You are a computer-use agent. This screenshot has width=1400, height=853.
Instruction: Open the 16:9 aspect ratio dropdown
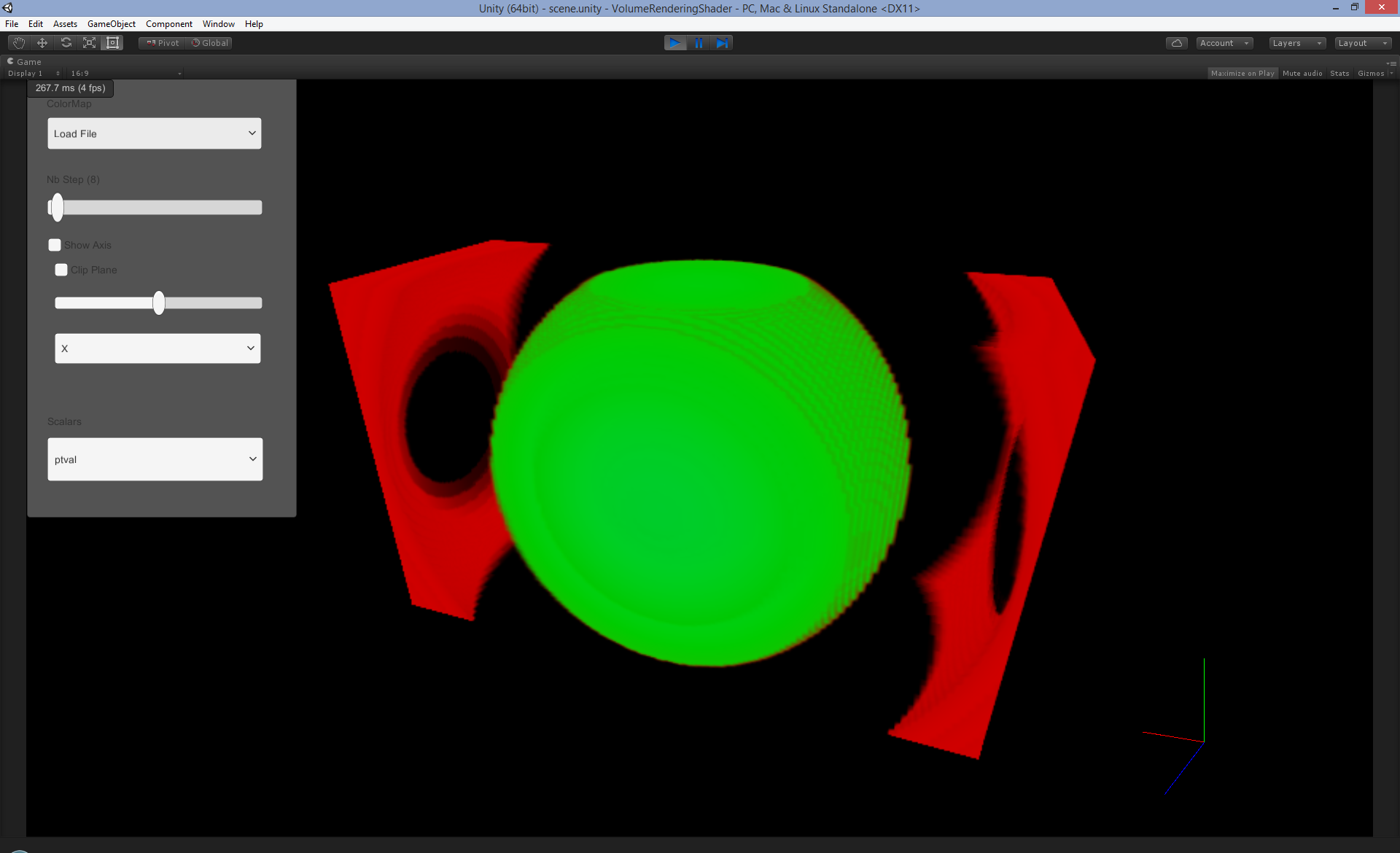click(125, 74)
